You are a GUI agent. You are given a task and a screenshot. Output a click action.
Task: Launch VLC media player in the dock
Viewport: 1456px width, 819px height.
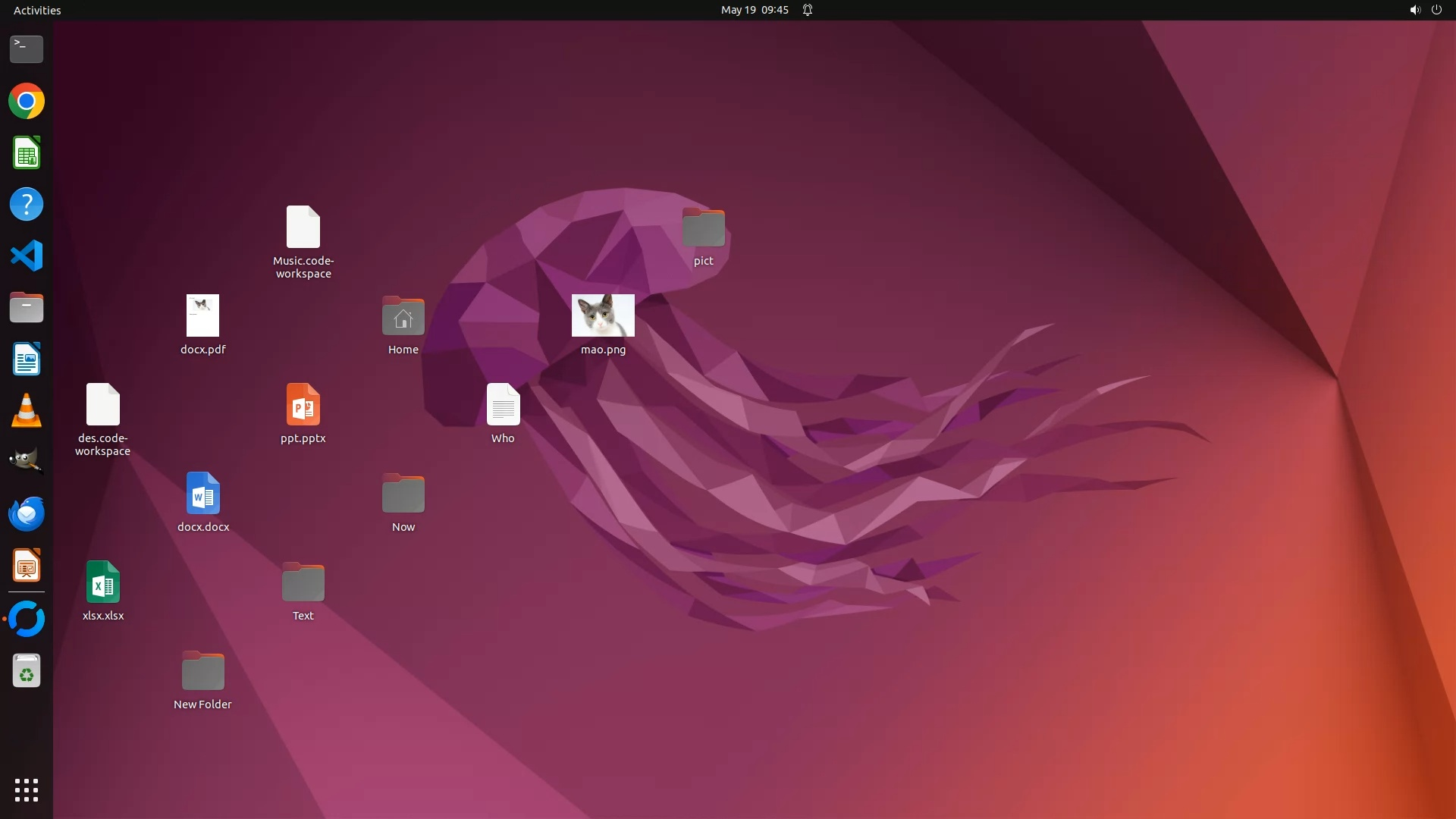coord(27,411)
